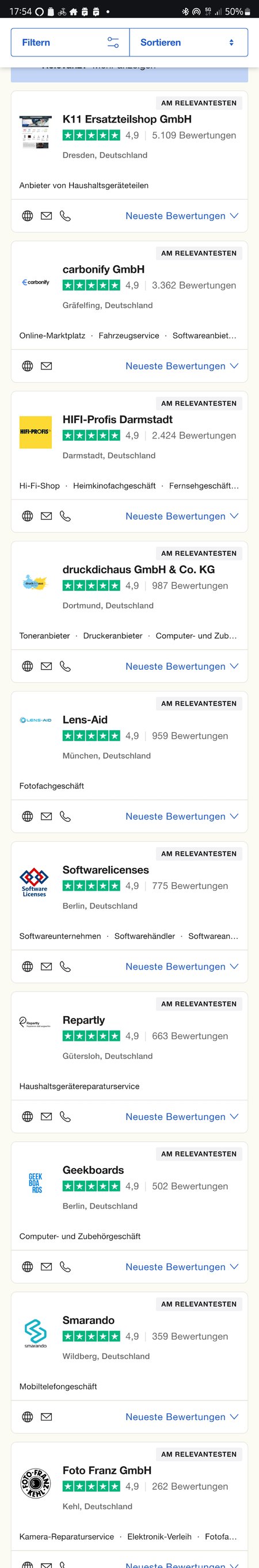Expand Neueste Bewertungen for Geekboards

pyautogui.click(x=182, y=1266)
